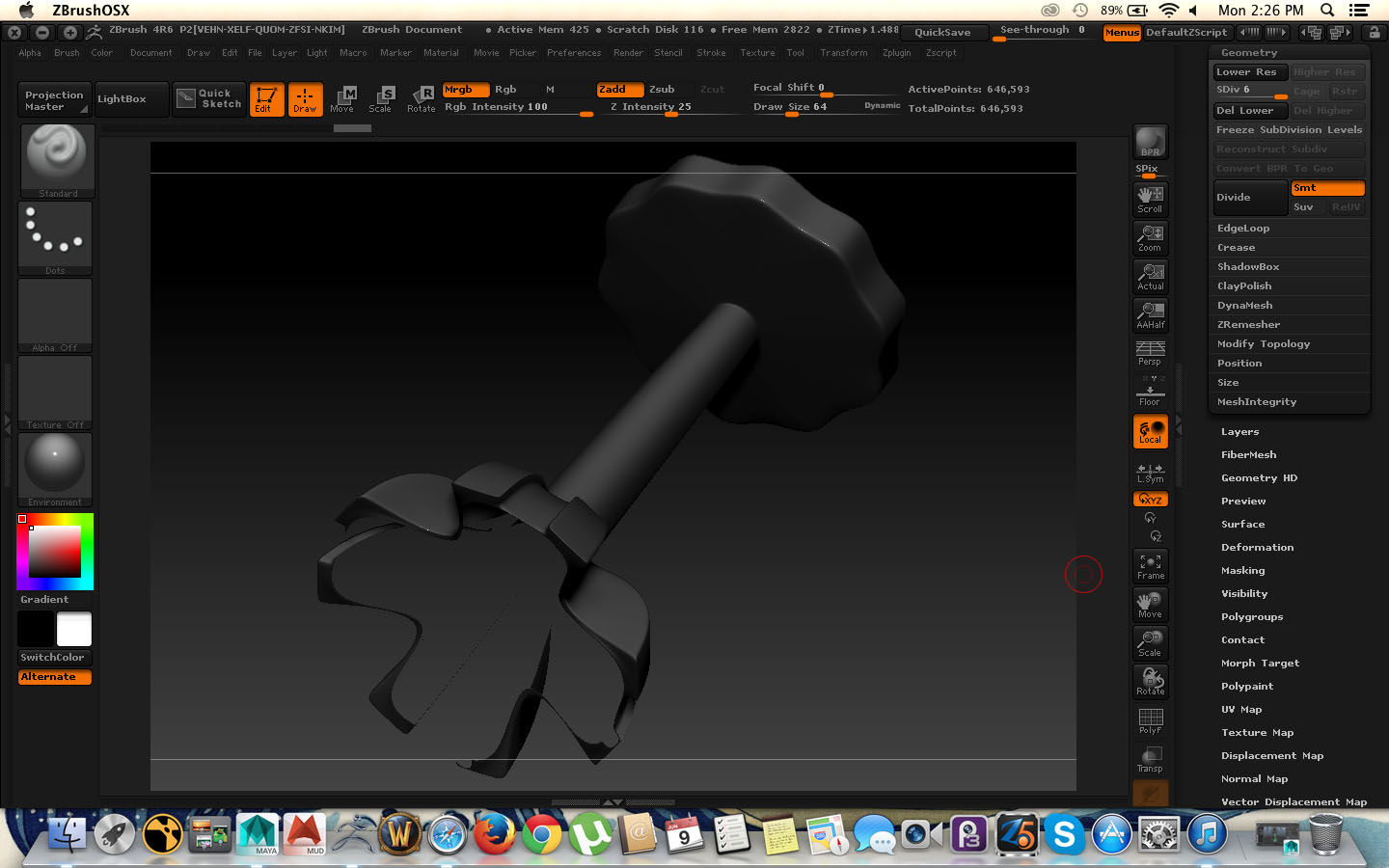Image resolution: width=1389 pixels, height=868 pixels.
Task: Click the Frame mesh icon
Action: [1150, 566]
